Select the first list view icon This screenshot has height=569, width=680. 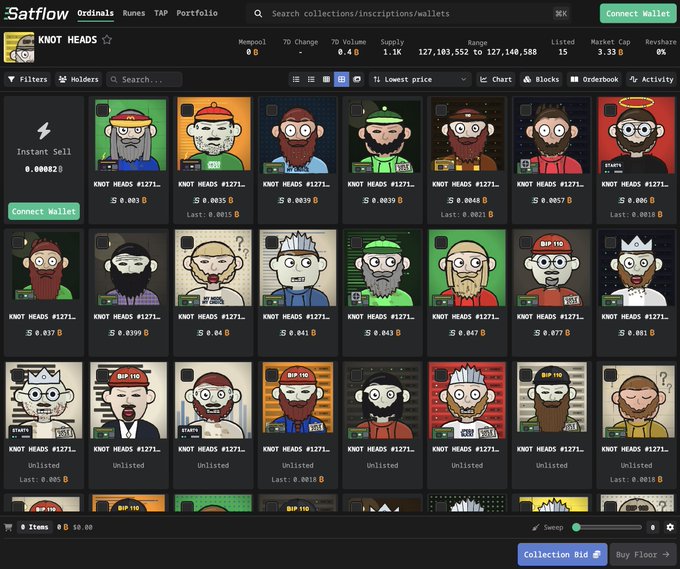pyautogui.click(x=296, y=79)
